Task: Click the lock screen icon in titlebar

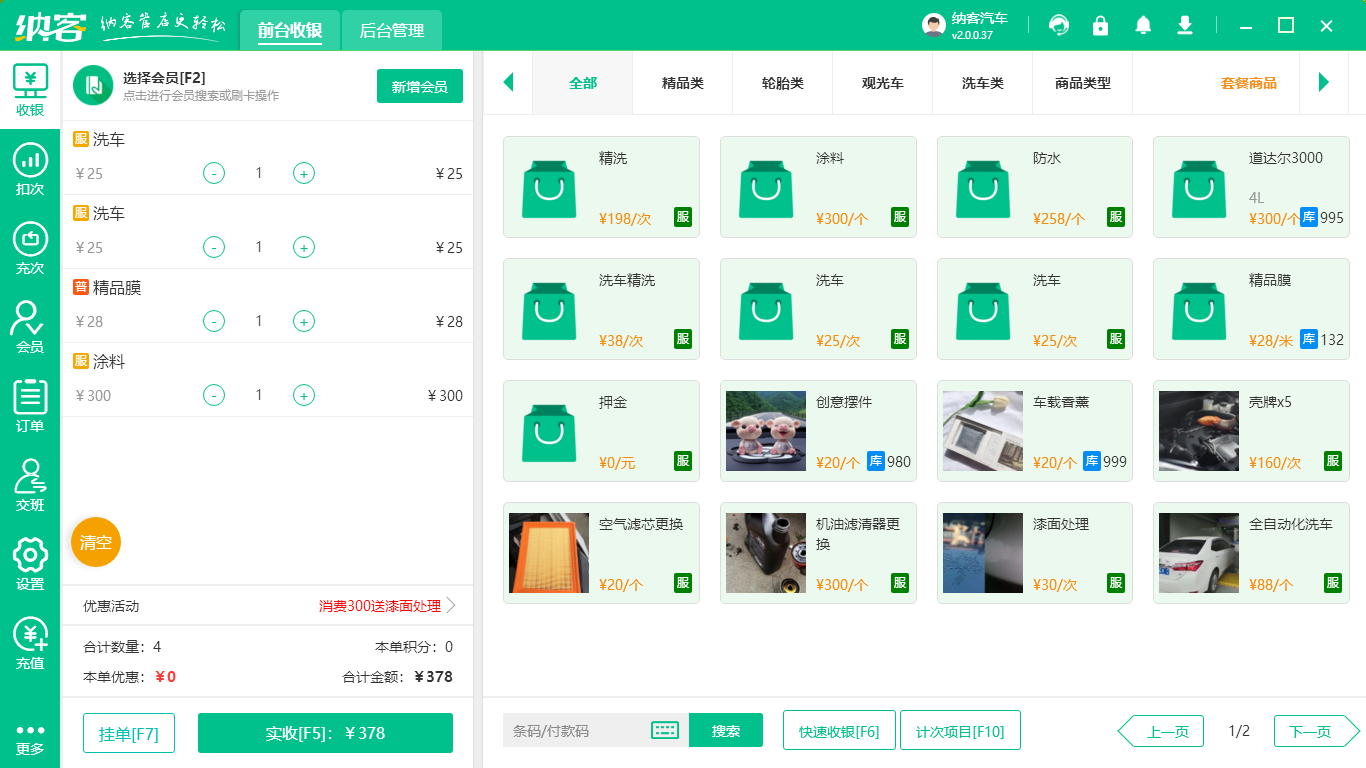Action: tap(1100, 24)
